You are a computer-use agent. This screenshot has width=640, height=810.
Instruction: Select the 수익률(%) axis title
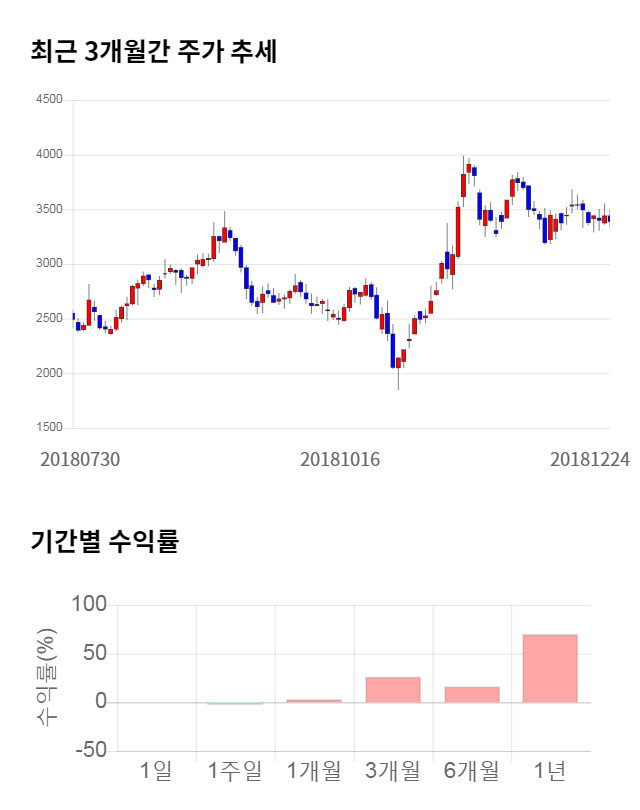point(47,677)
